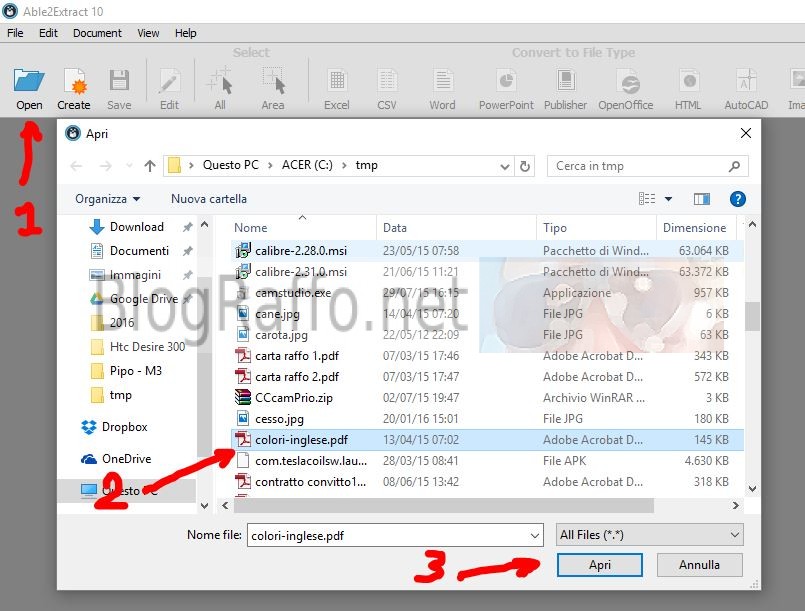805x611 pixels.
Task: Toggle the preview pane icon
Action: (x=702, y=199)
